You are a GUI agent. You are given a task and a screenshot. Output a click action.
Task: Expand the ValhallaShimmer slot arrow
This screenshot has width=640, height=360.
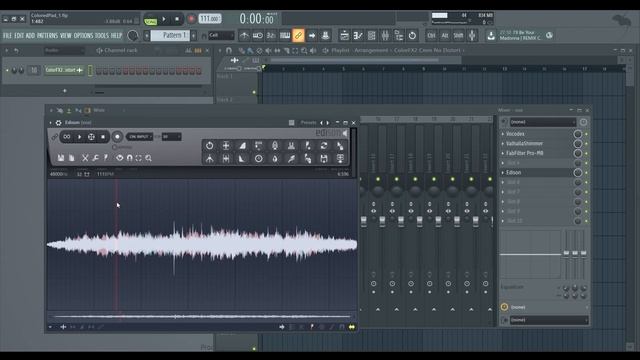(x=503, y=144)
